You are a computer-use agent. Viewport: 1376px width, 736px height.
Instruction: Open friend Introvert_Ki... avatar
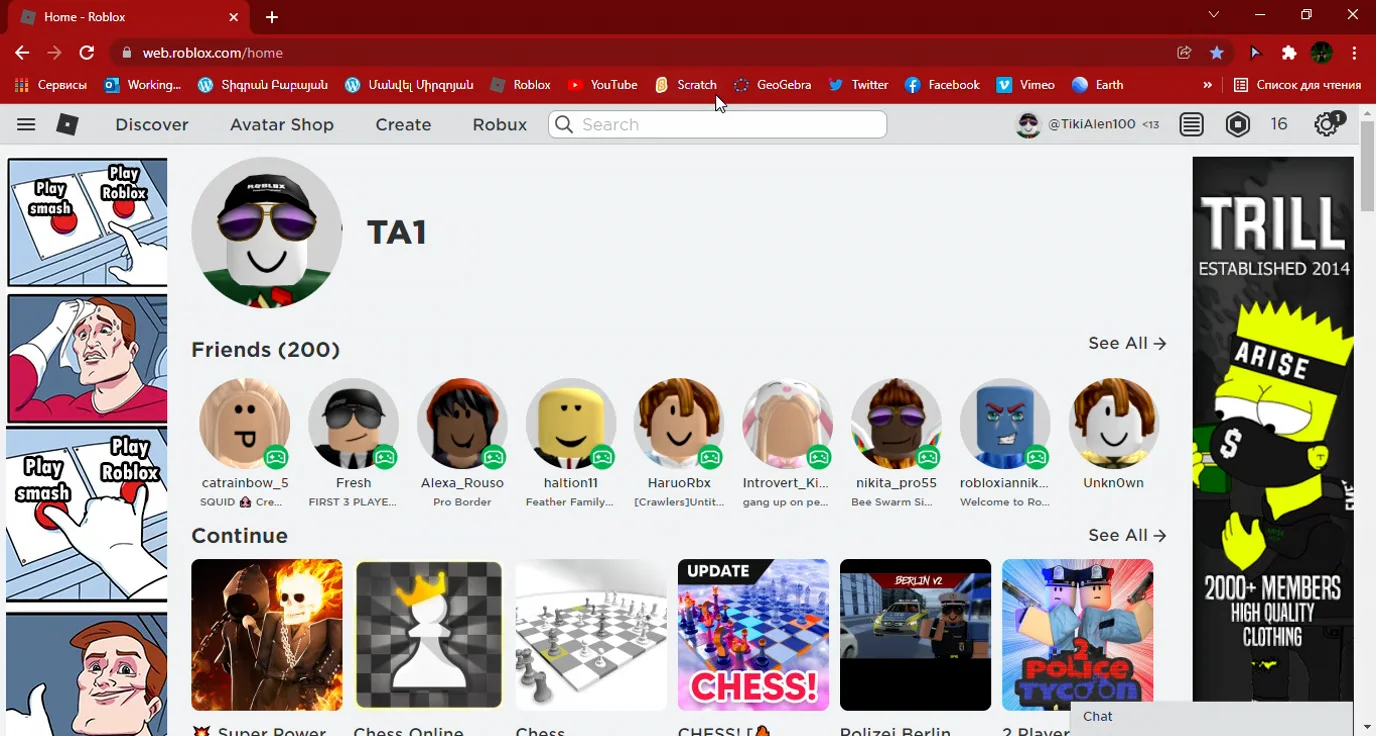pos(787,423)
